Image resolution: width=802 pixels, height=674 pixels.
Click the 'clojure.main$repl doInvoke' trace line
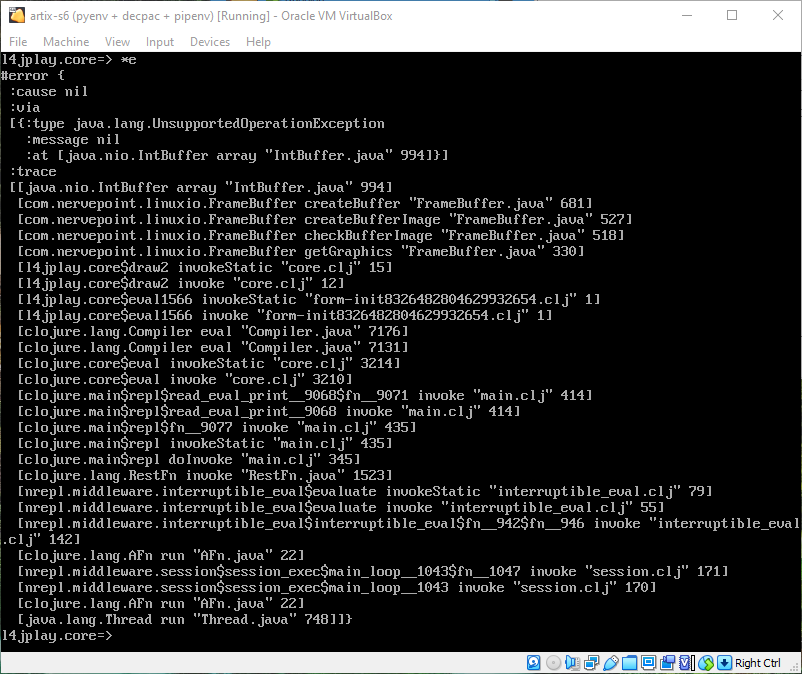click(189, 459)
